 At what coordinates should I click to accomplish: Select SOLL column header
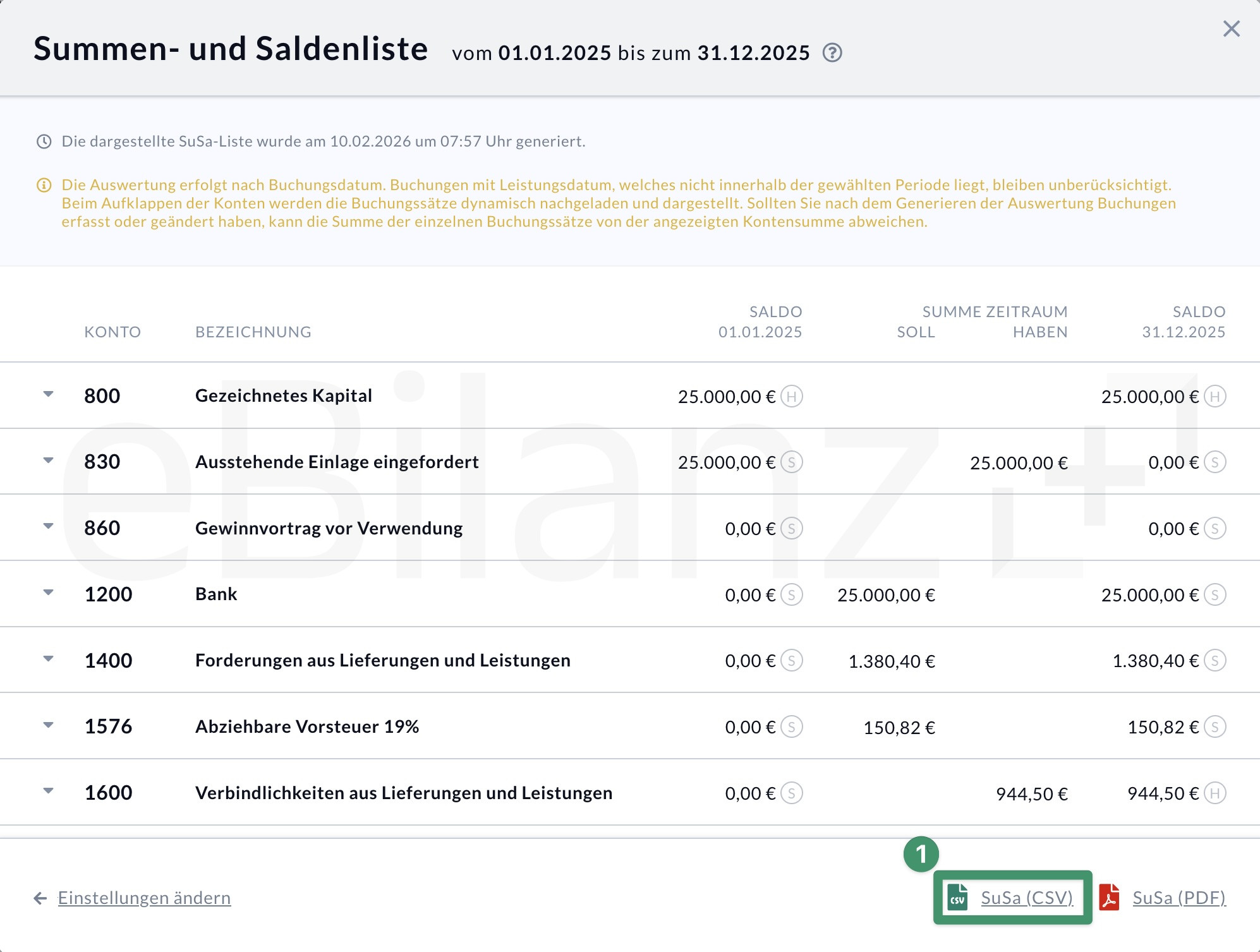coord(916,332)
